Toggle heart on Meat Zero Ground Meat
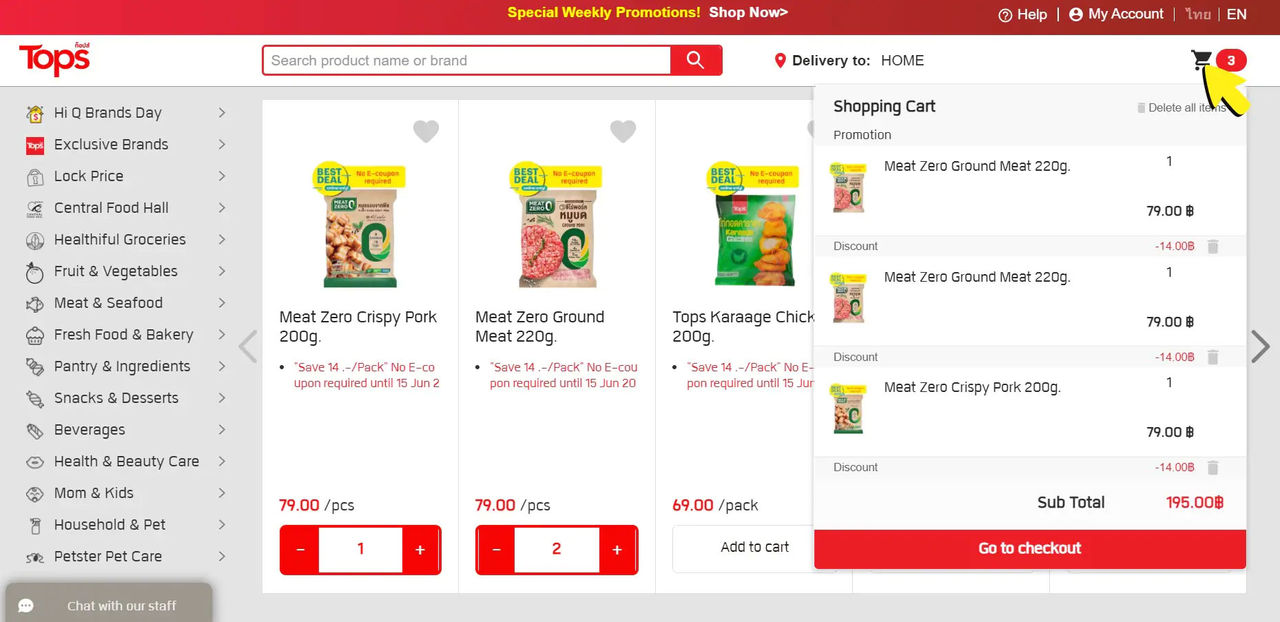 (x=623, y=131)
